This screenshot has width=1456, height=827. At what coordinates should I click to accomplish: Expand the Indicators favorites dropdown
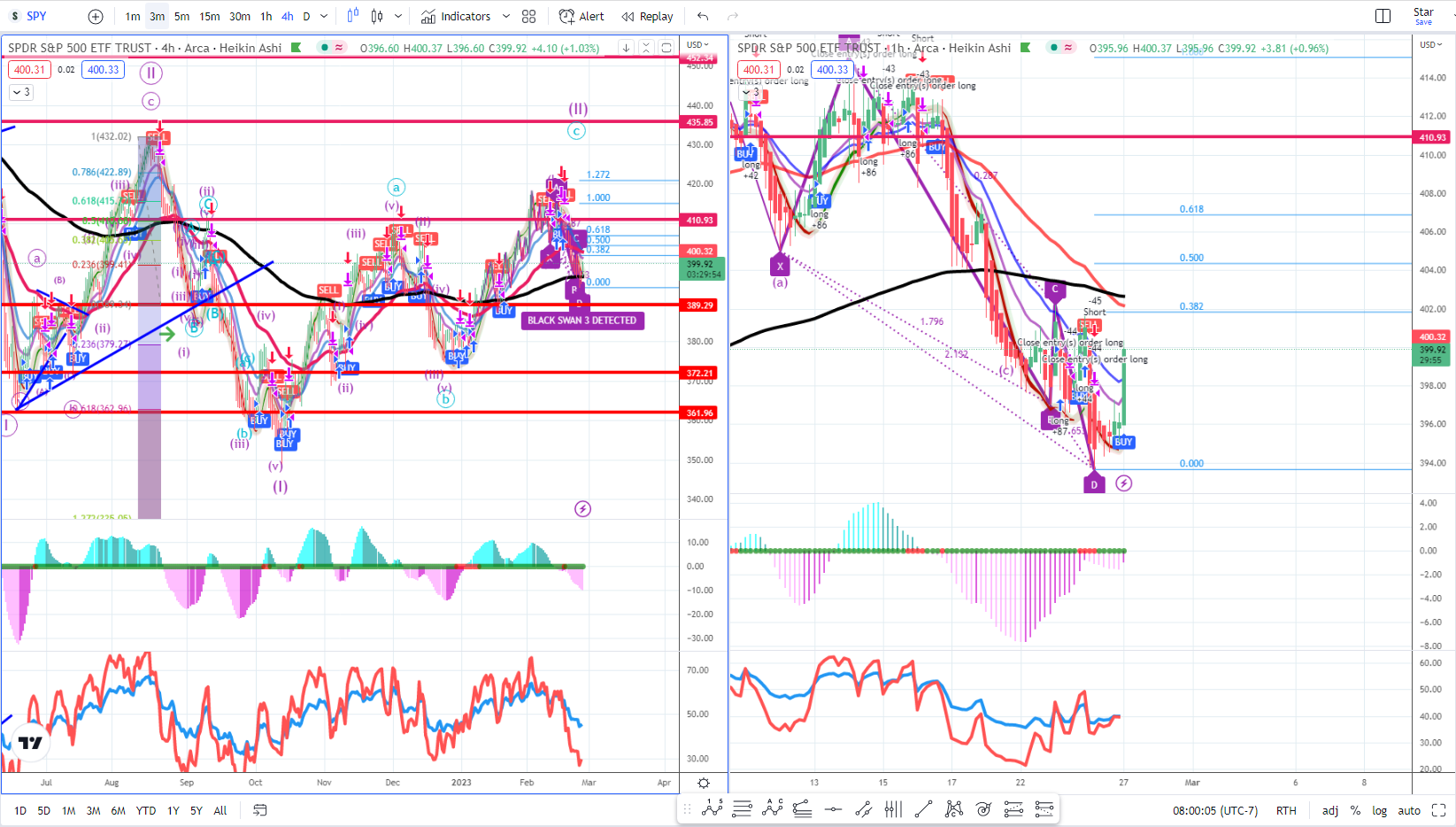tap(506, 16)
